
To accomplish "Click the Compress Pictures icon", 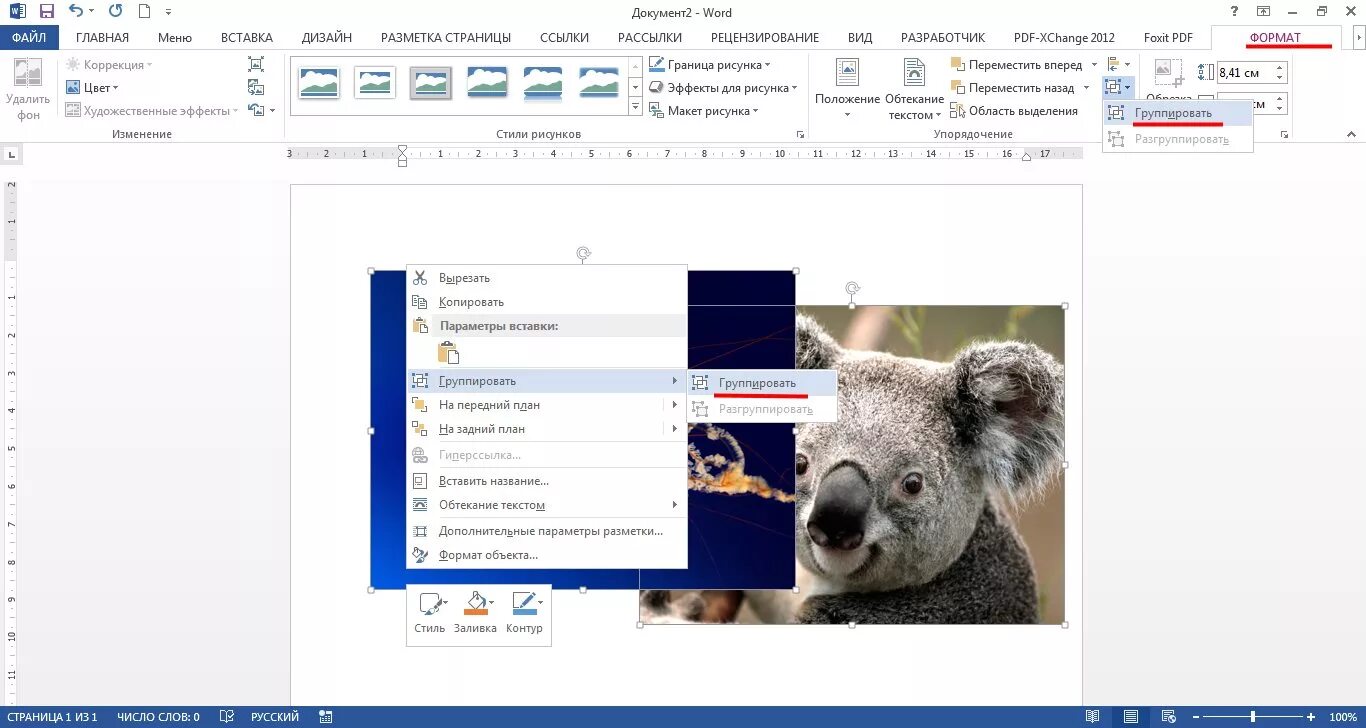I will tap(256, 65).
